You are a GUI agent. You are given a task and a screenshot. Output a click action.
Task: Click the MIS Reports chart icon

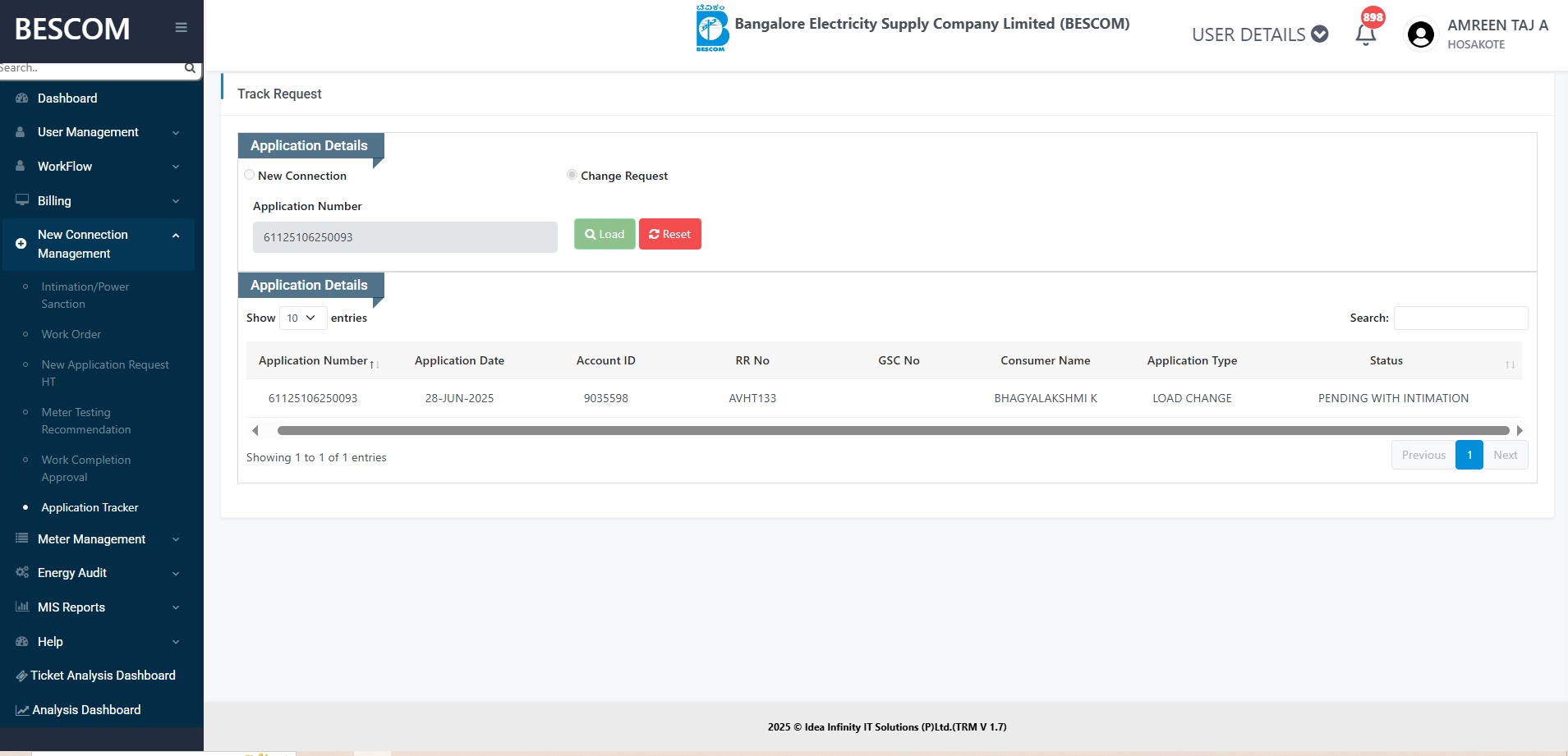[22, 607]
